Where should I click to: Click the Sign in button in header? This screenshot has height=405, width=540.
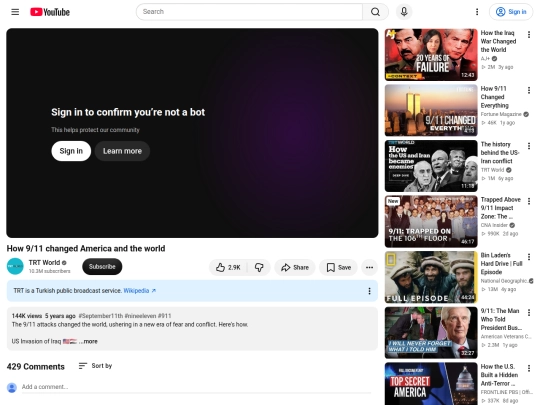511,12
